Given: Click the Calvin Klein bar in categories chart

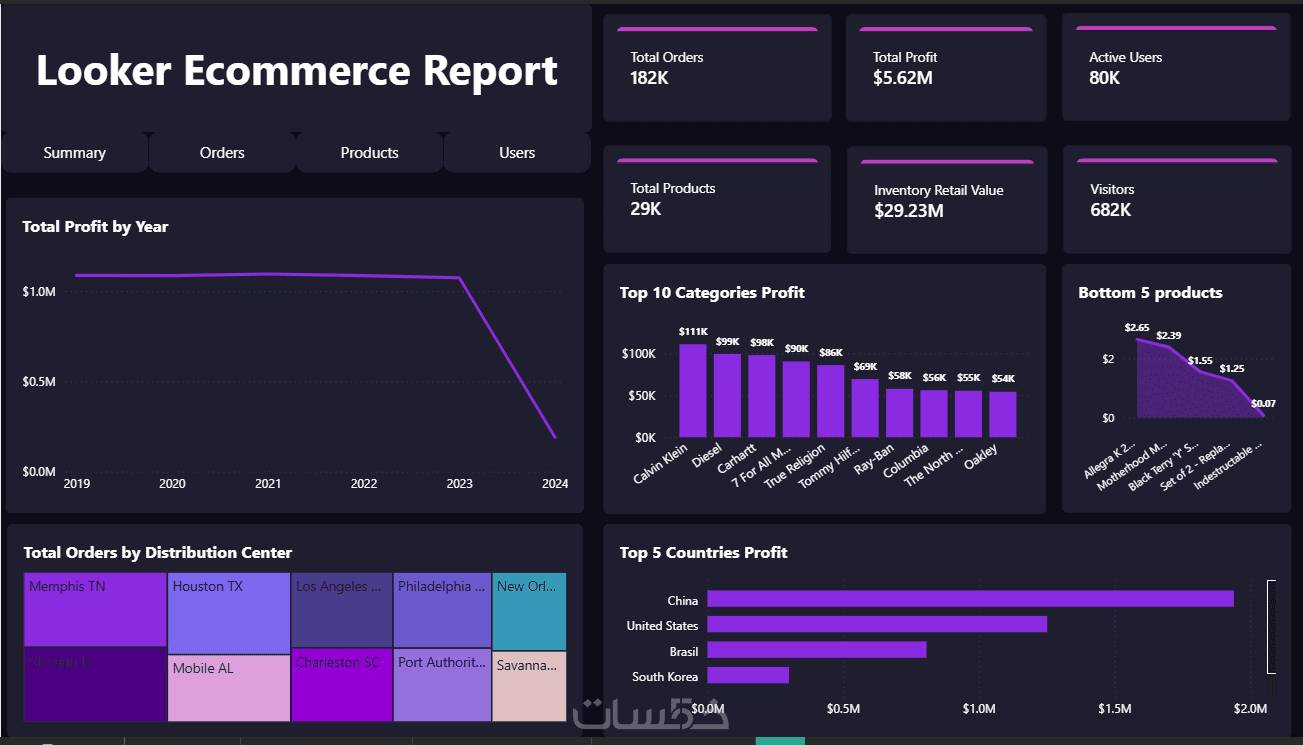Looking at the screenshot, I should pyautogui.click(x=693, y=391).
